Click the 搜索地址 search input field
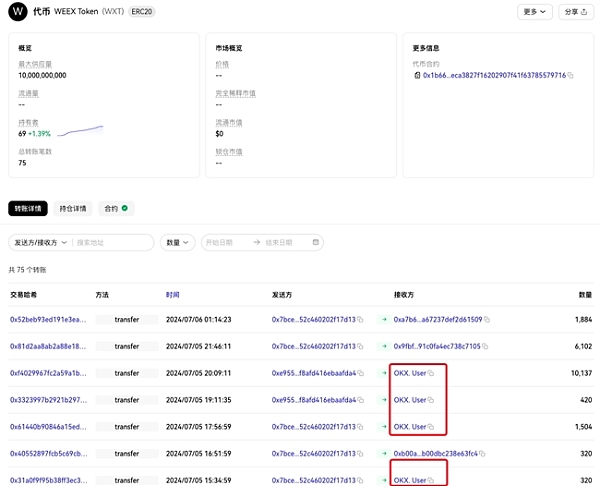This screenshot has height=486, width=600. click(x=113, y=242)
